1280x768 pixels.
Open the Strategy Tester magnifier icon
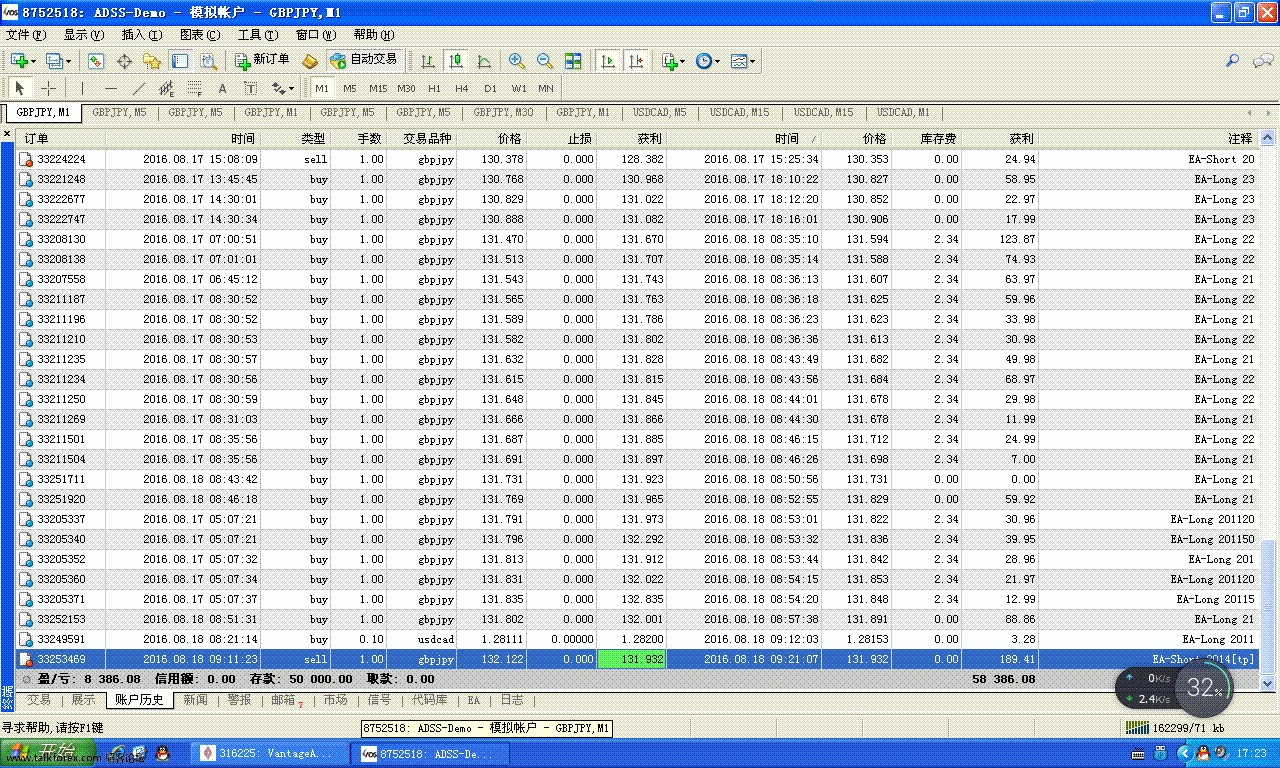click(x=208, y=61)
